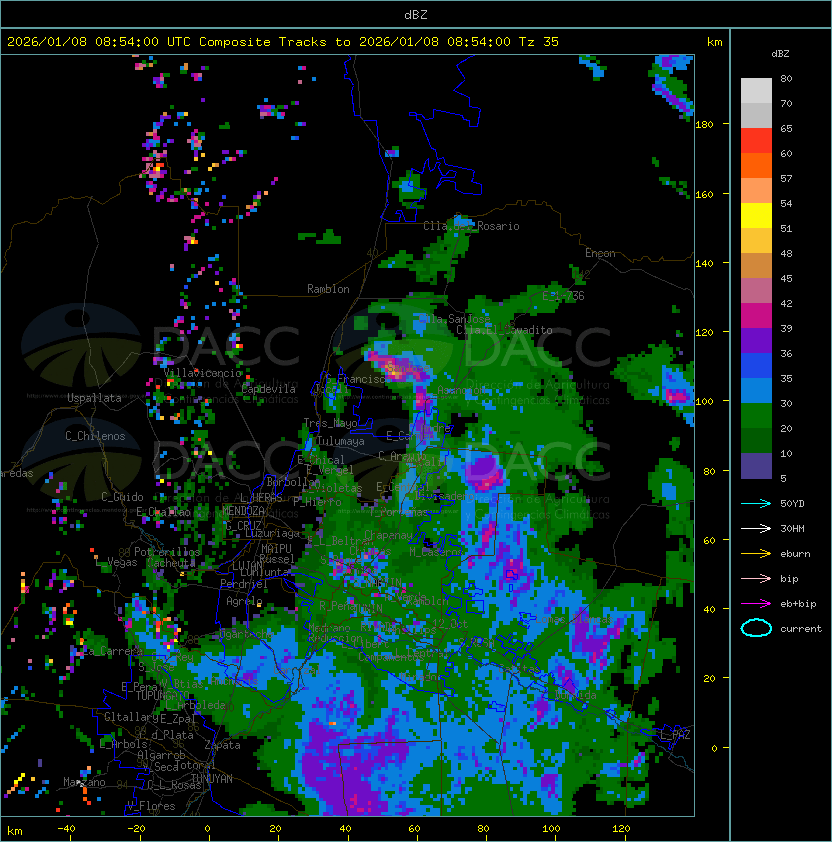The width and height of the screenshot is (832, 842).
Task: Click the 'Lomas Blancas' map label
Action: 574,619
